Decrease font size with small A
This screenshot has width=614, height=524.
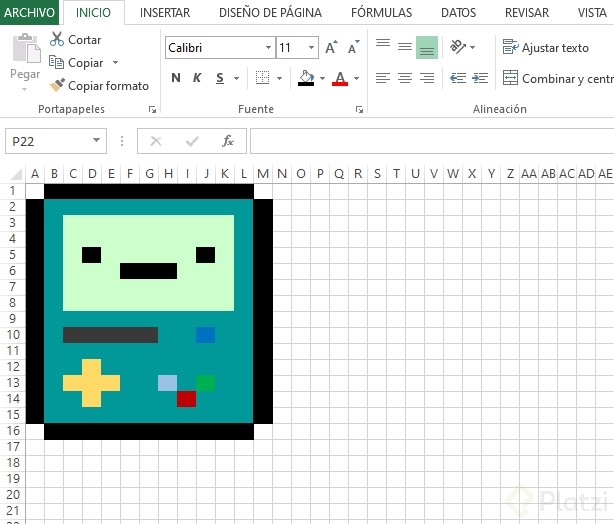point(354,47)
